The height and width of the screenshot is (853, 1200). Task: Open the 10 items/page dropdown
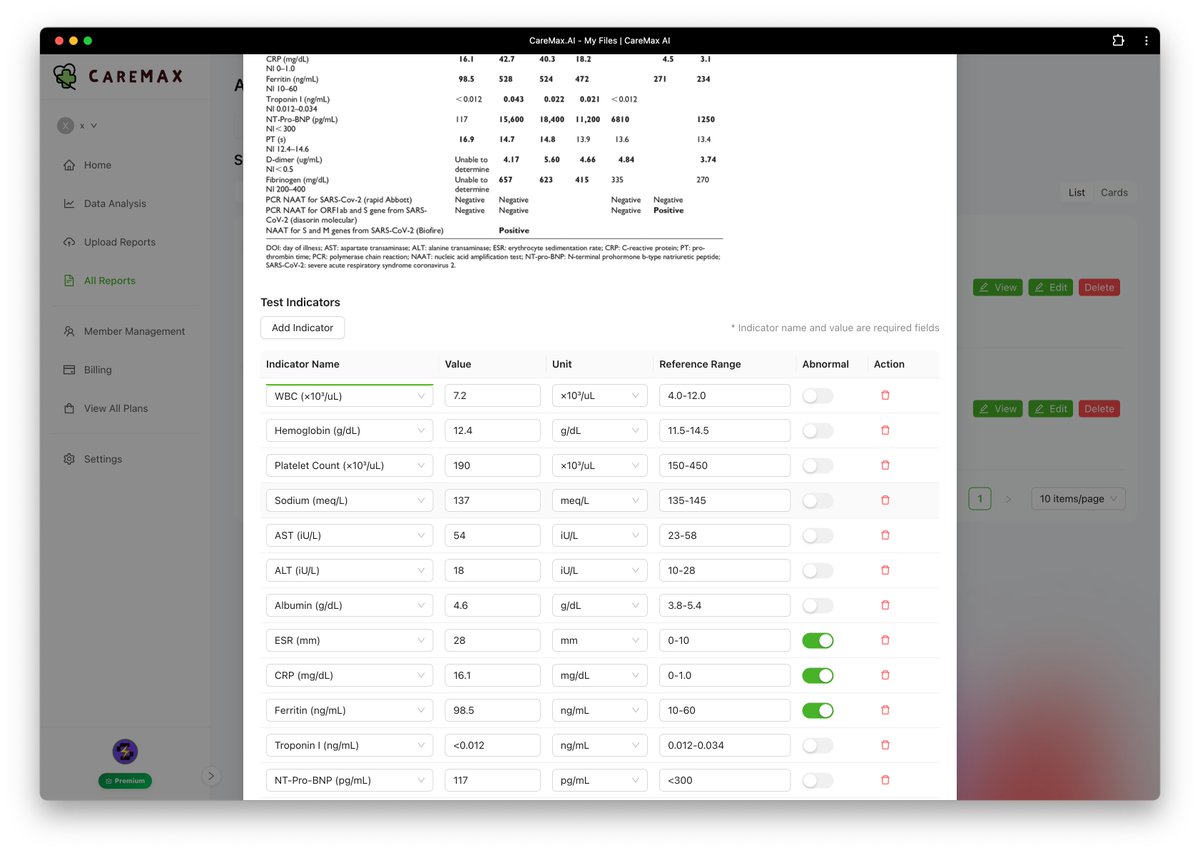point(1078,498)
